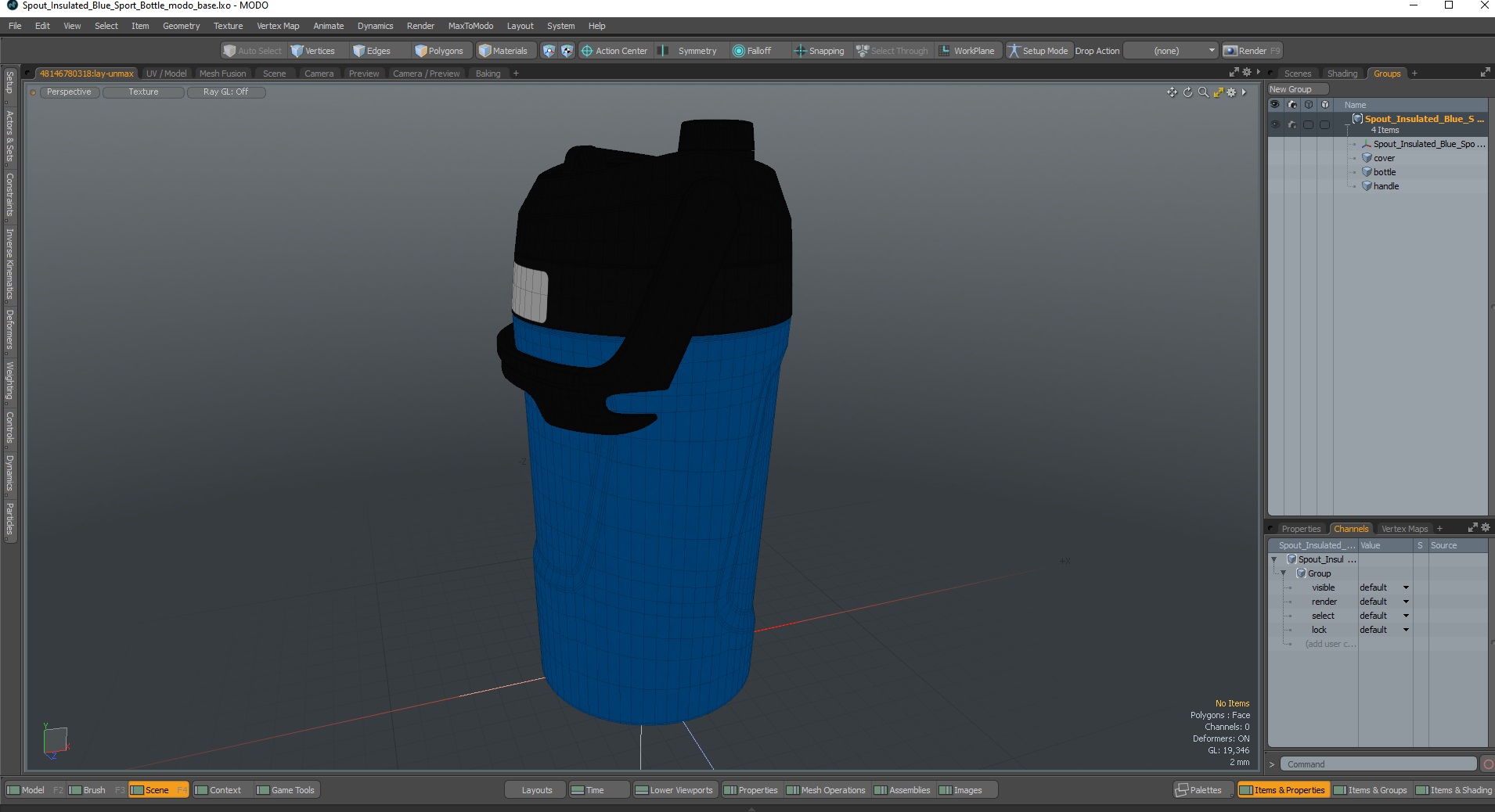Click the locator axis icon in Groups
Screen dimensions: 1495x812
1367,144
